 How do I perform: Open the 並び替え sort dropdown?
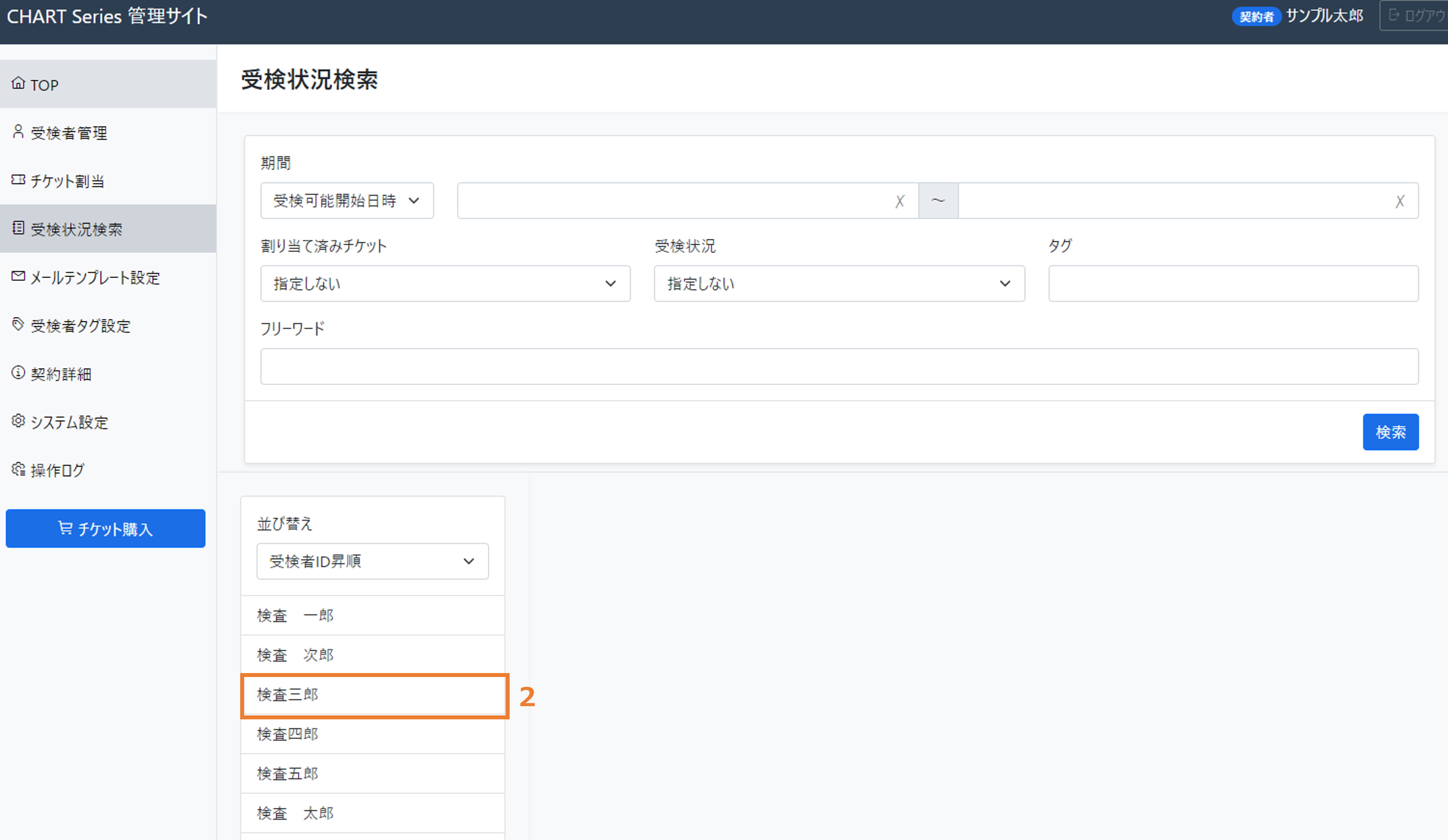pyautogui.click(x=372, y=561)
